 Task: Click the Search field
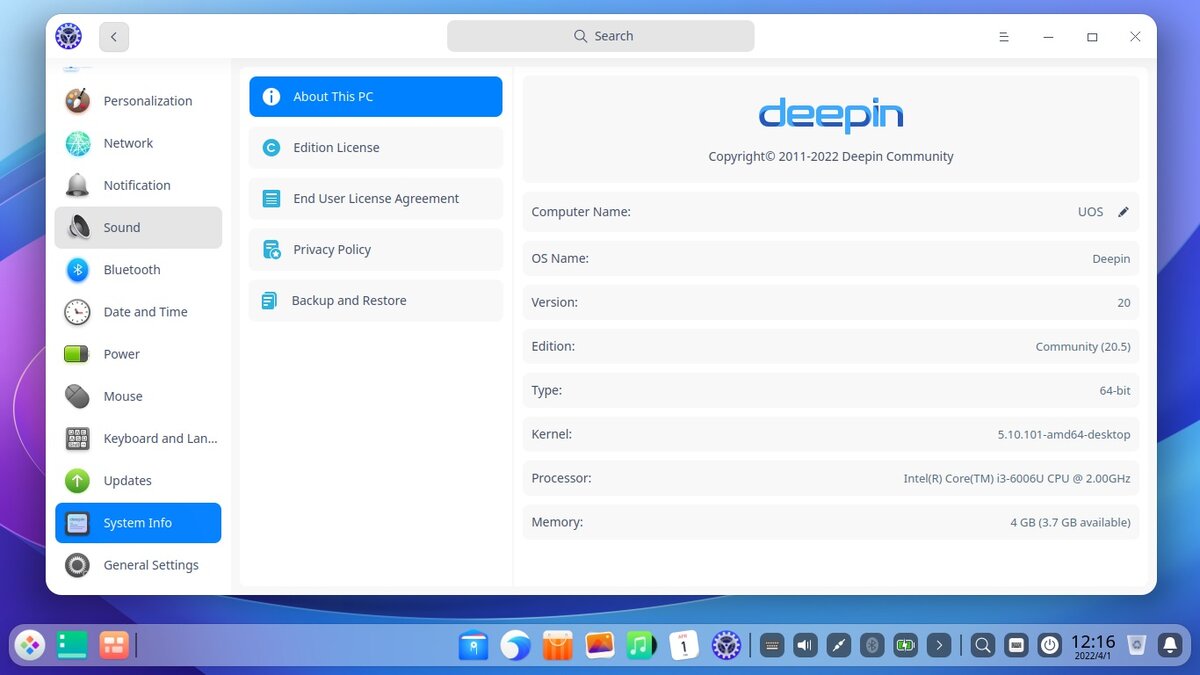(x=600, y=36)
